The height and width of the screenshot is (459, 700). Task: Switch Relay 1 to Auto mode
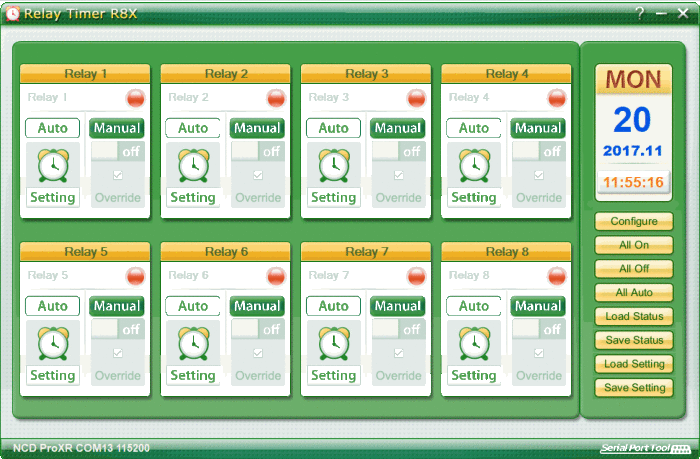[x=53, y=128]
